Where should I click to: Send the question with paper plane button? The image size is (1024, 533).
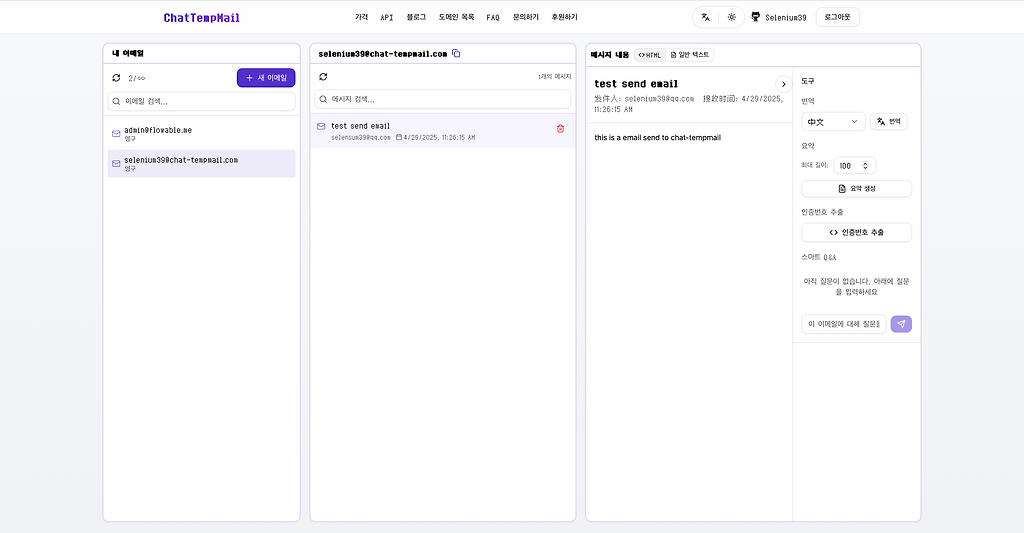pos(901,324)
